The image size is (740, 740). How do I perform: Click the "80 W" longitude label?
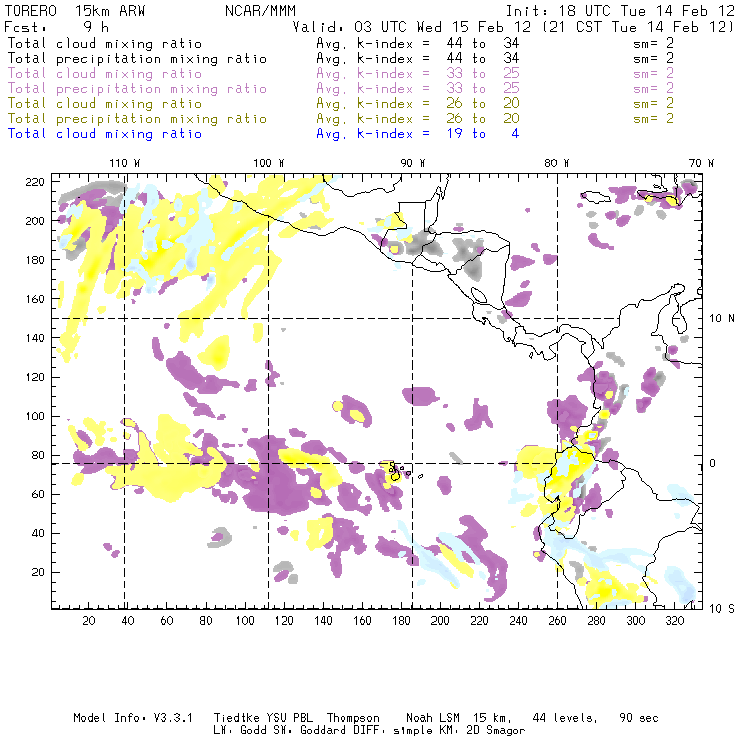tap(556, 163)
